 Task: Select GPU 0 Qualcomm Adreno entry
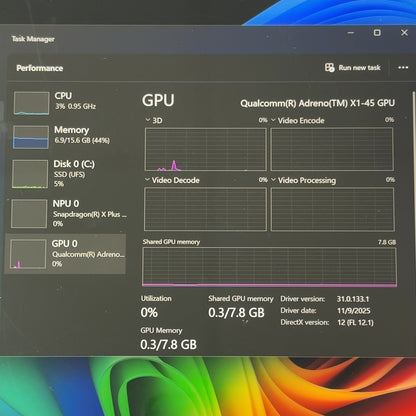65,254
